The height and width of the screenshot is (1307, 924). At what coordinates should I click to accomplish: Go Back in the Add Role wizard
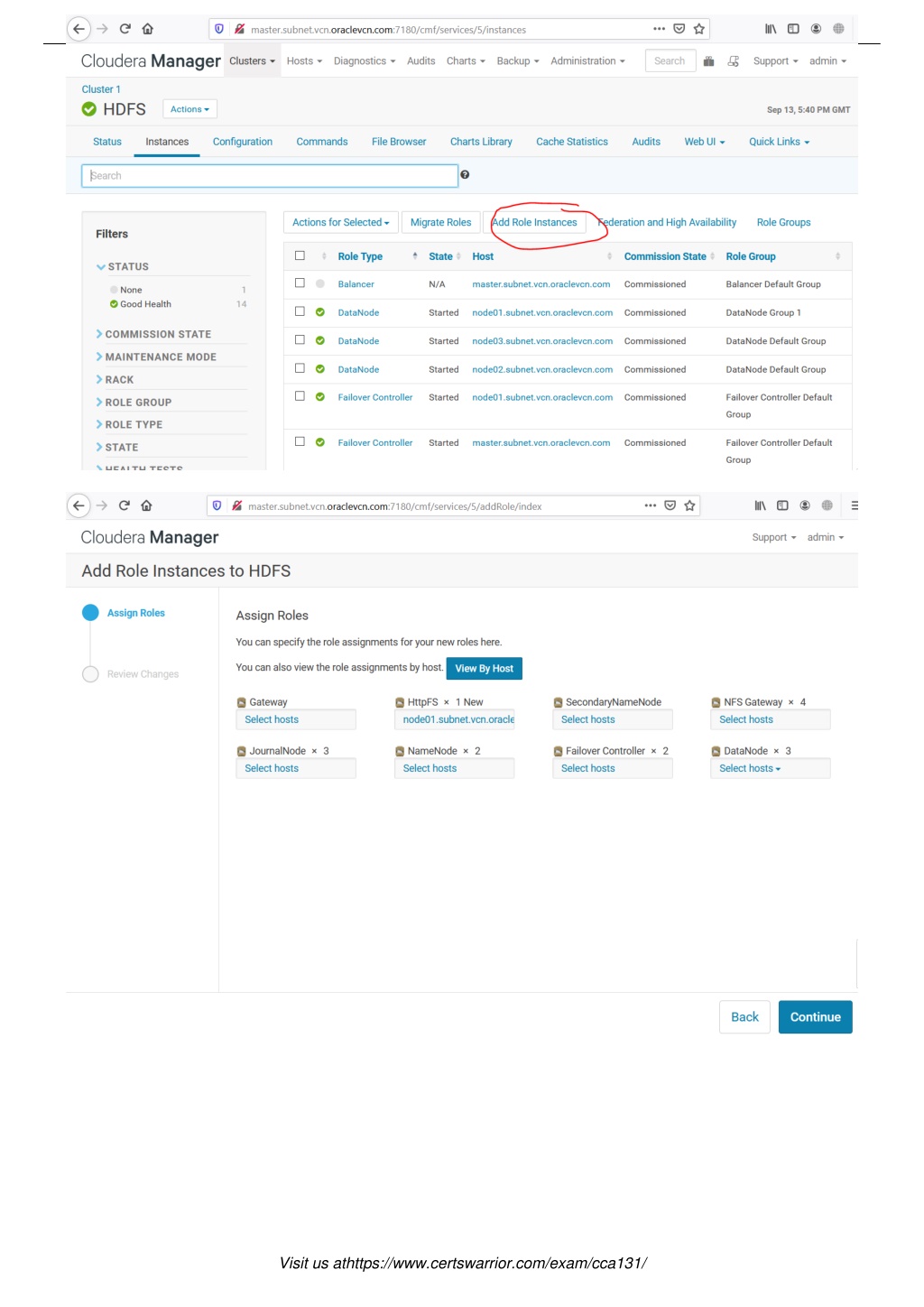(744, 1017)
